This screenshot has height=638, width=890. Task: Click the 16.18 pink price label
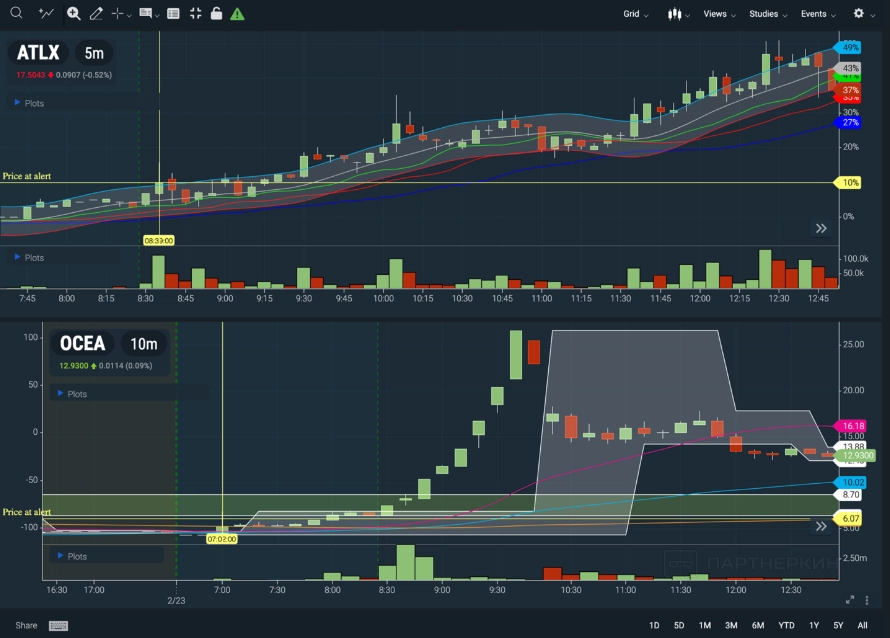[850, 425]
